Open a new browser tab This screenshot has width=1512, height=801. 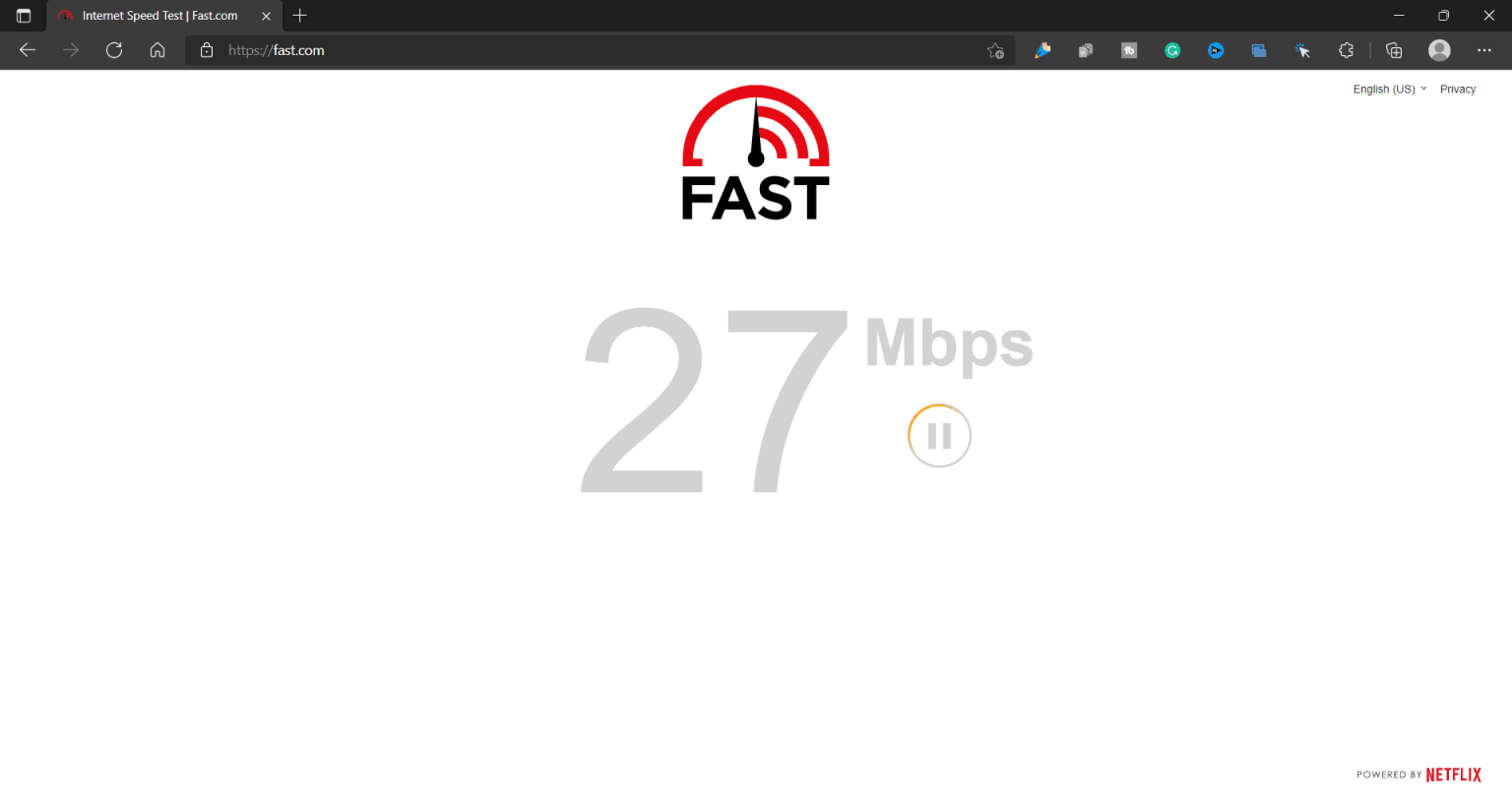(x=300, y=16)
